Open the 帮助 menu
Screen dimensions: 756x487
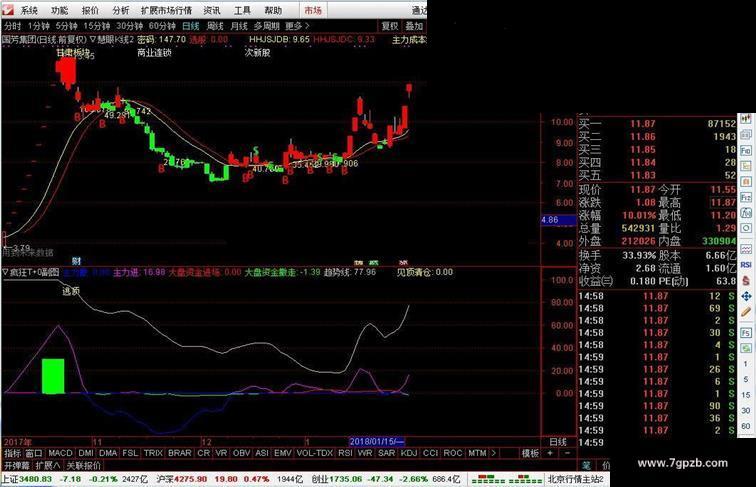click(x=273, y=10)
